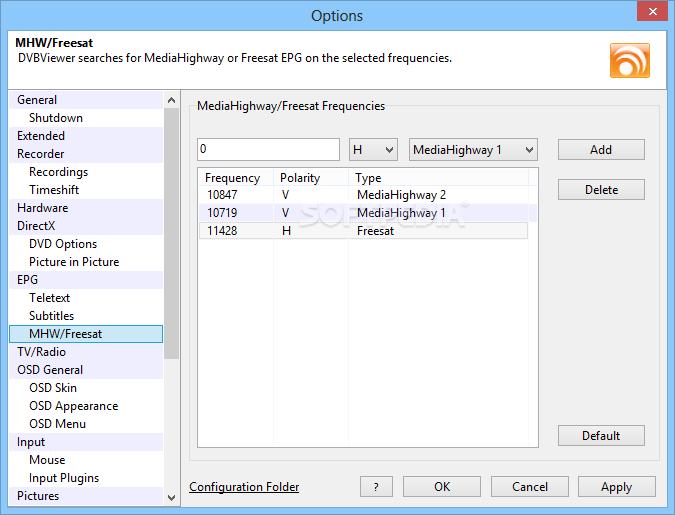
Task: Select the OSD General category
Action: [86, 370]
